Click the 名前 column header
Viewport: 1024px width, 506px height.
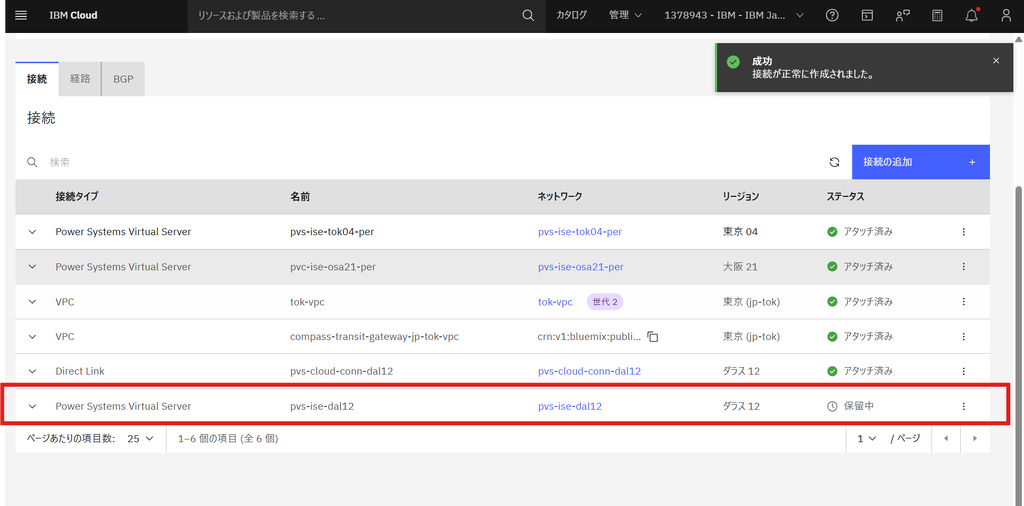(x=300, y=197)
